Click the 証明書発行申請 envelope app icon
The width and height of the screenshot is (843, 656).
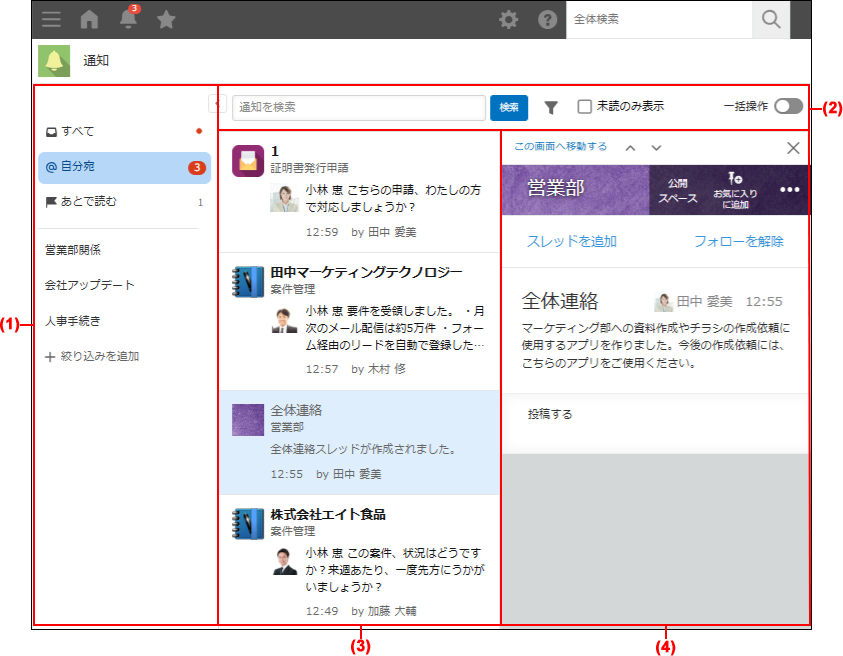coord(248,161)
